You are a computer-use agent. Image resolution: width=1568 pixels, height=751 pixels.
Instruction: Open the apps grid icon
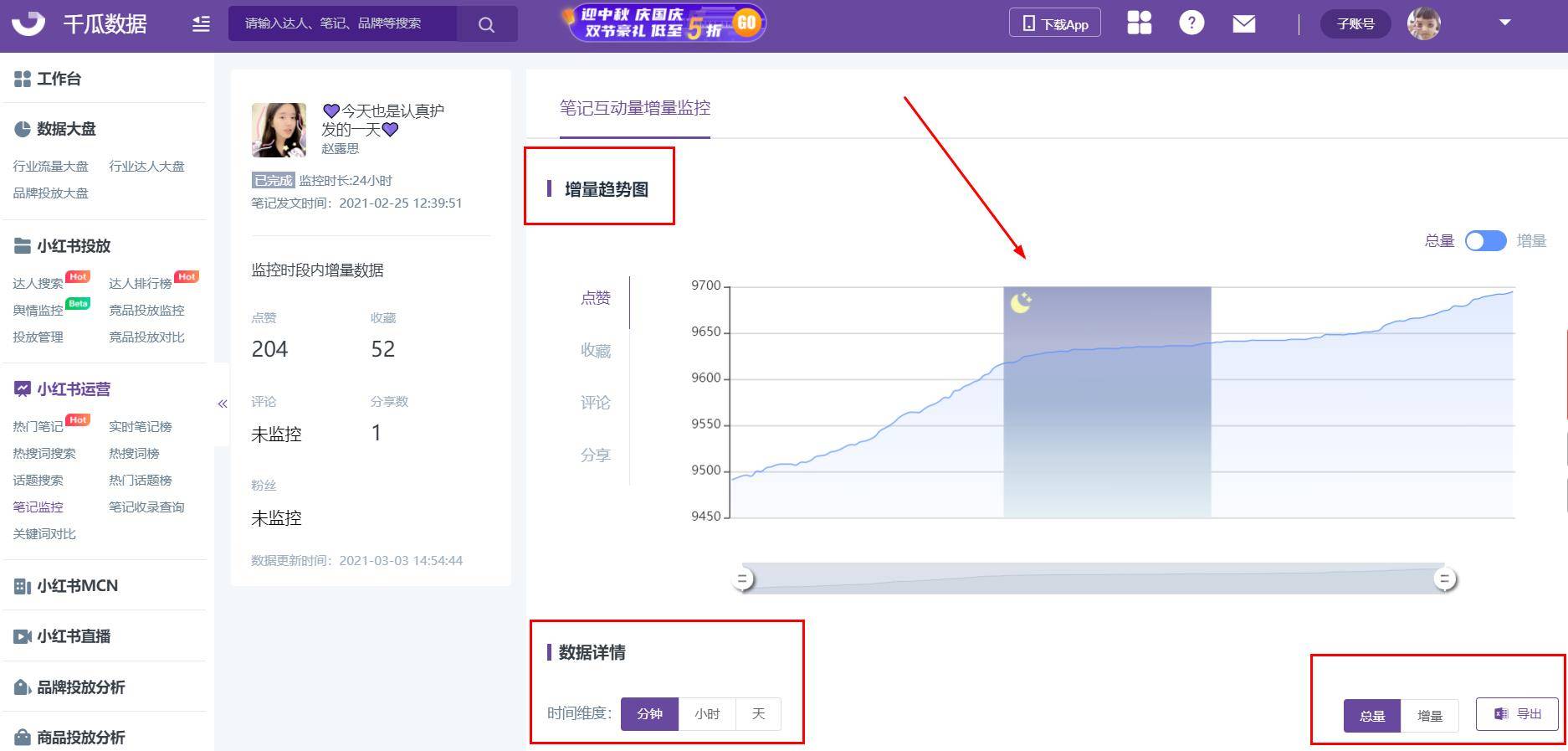click(1139, 23)
